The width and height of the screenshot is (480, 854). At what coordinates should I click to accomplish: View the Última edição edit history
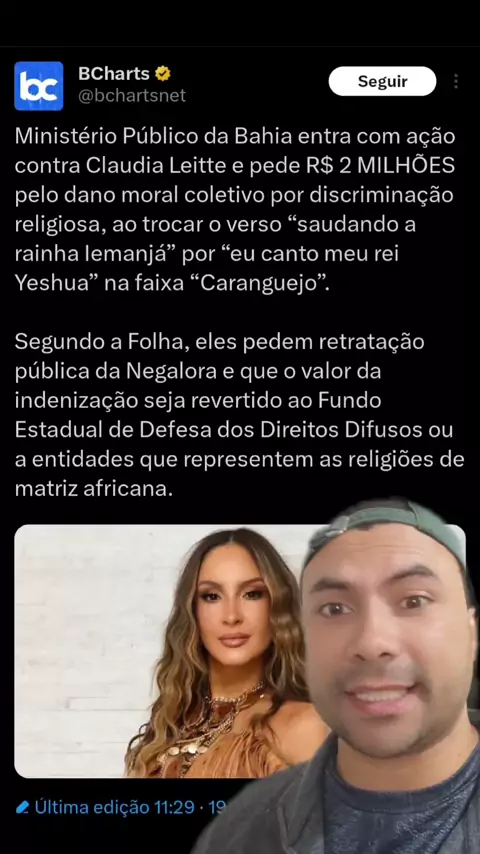pyautogui.click(x=92, y=807)
